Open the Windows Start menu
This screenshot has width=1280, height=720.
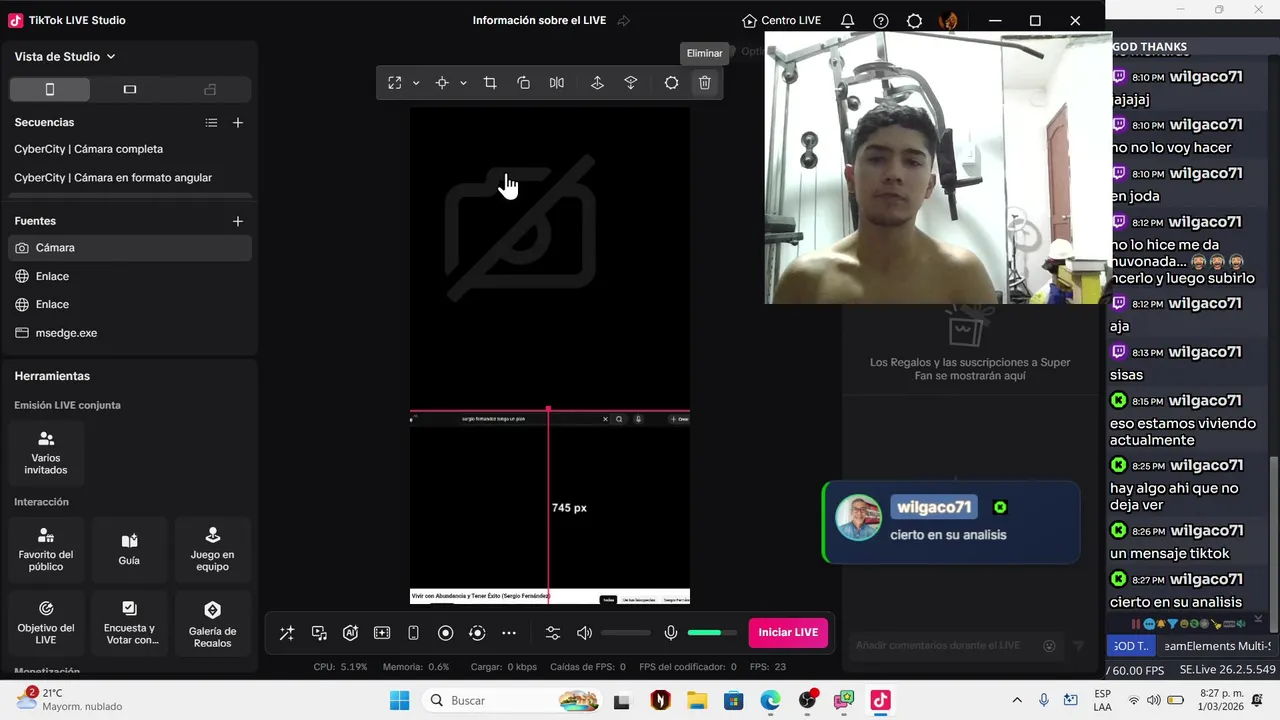(x=399, y=701)
